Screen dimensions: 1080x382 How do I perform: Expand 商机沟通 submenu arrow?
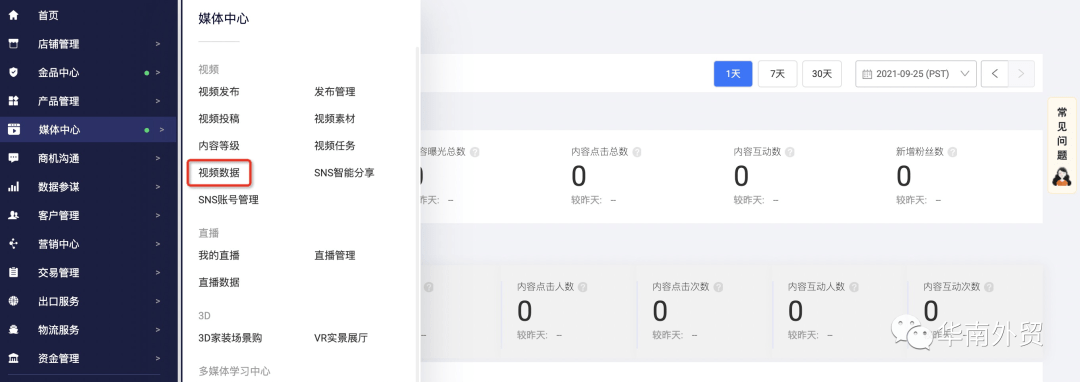click(158, 158)
